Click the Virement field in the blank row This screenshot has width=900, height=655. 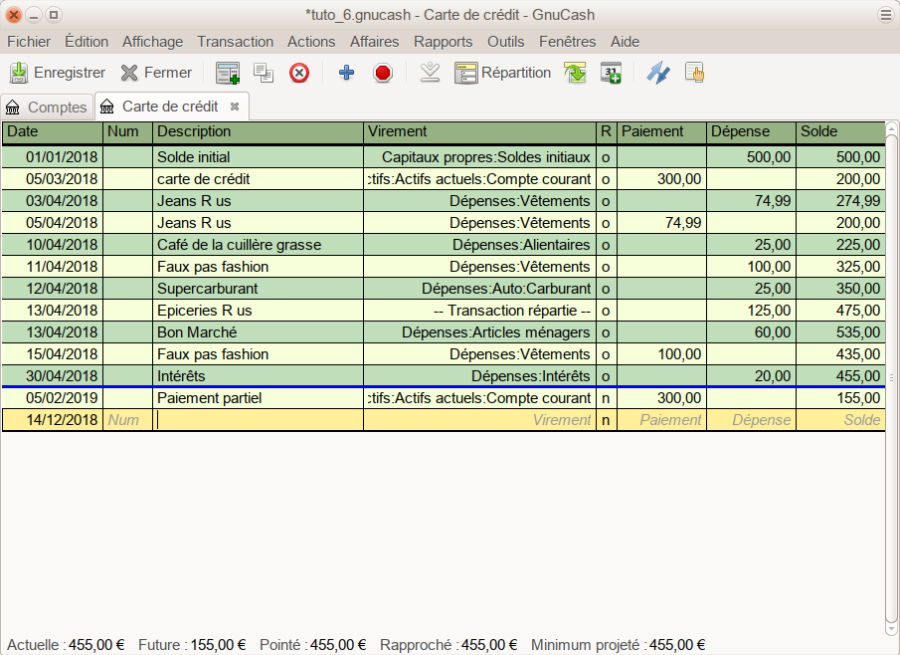(x=478, y=420)
